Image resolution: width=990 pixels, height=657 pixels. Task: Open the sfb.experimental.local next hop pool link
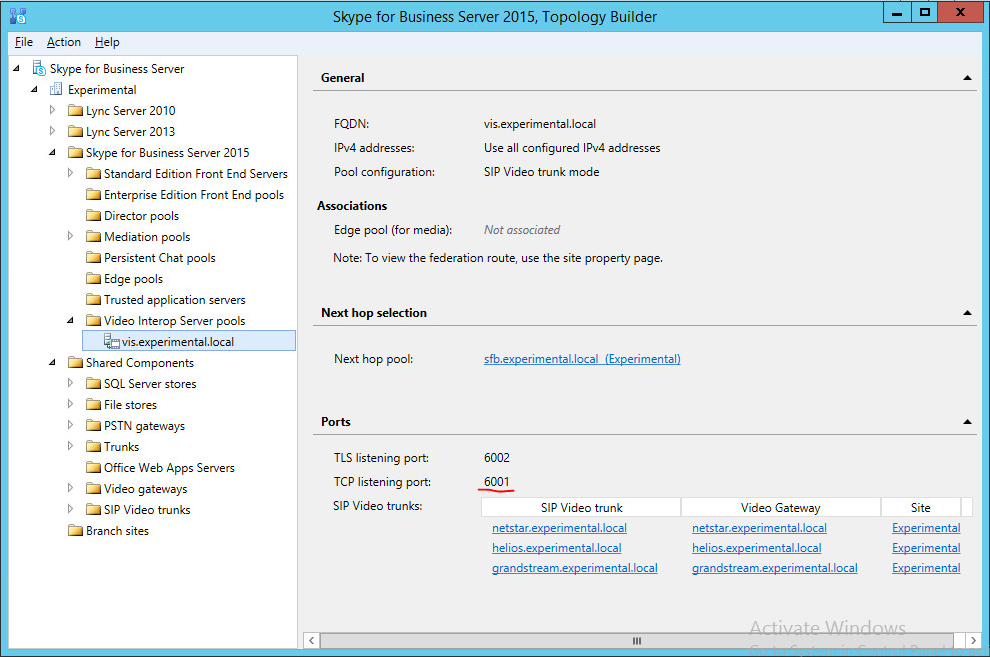coord(581,359)
